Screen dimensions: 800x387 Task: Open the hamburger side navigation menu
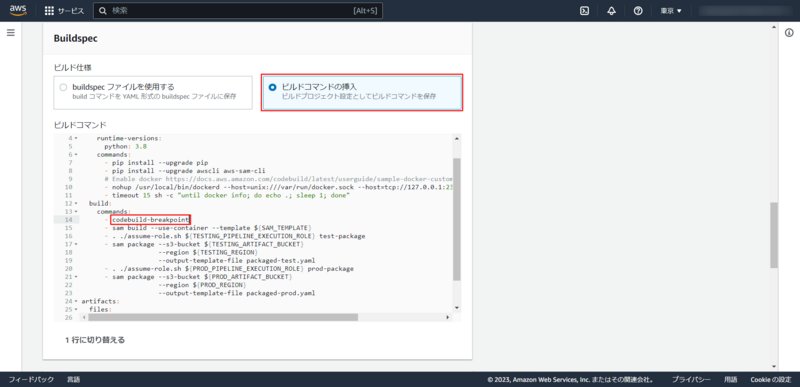(11, 33)
